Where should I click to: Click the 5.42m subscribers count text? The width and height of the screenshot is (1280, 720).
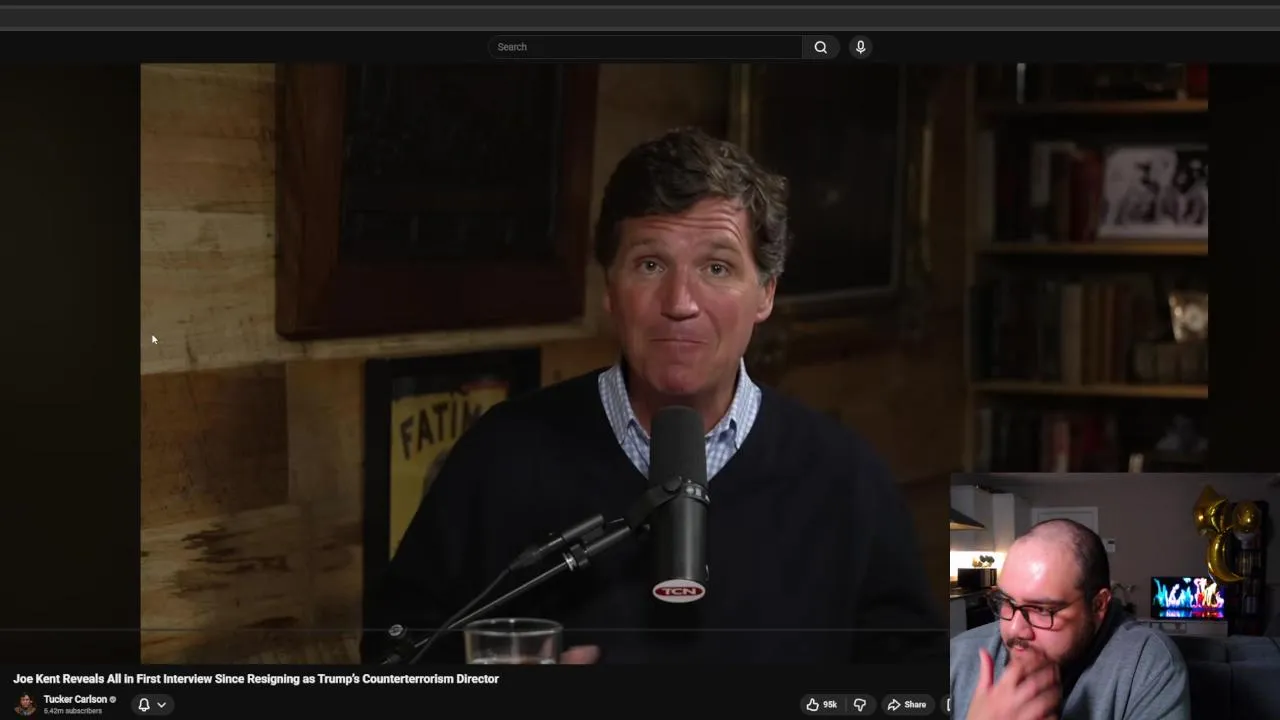(x=72, y=711)
